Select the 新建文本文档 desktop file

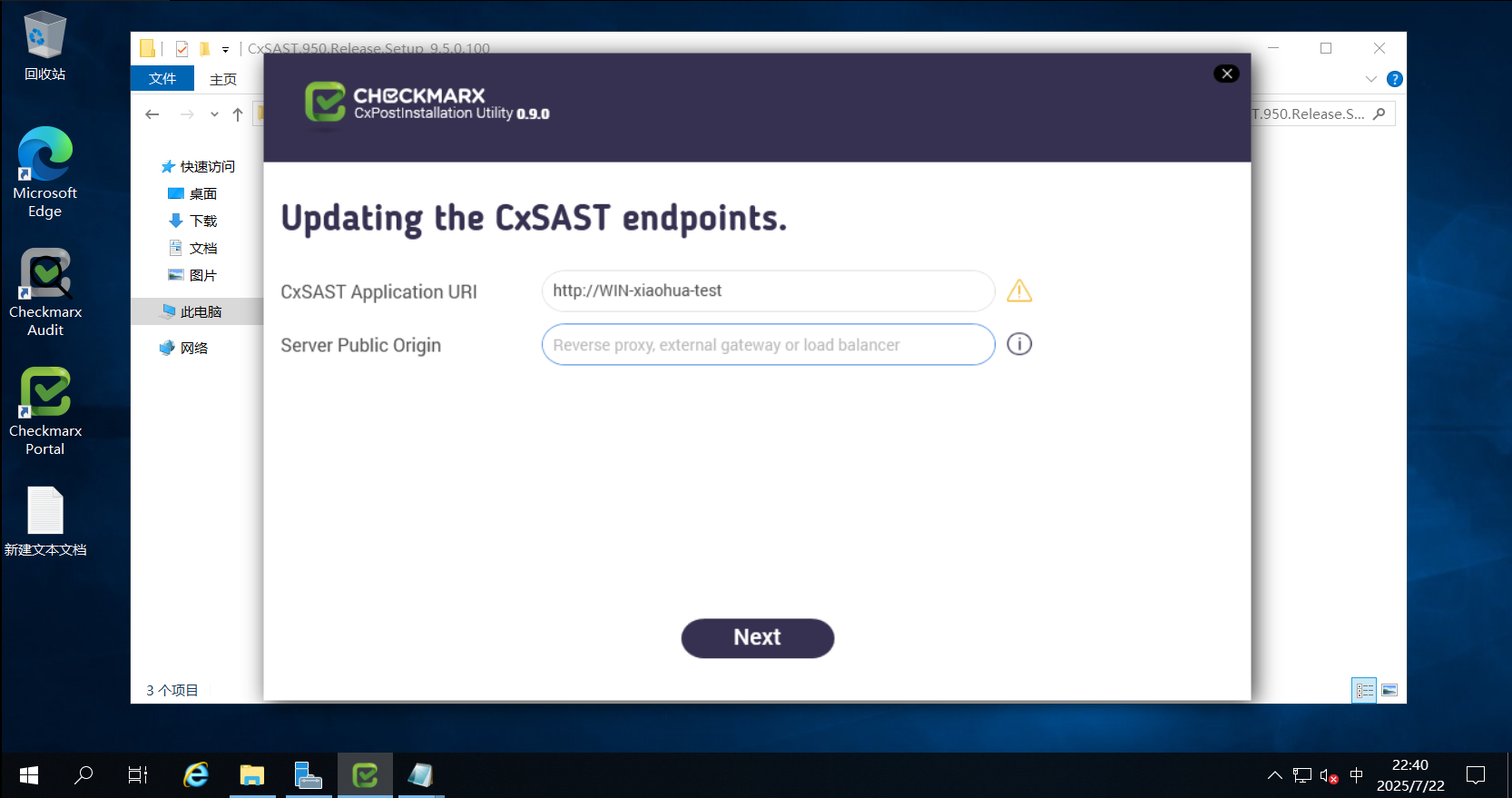point(44,522)
